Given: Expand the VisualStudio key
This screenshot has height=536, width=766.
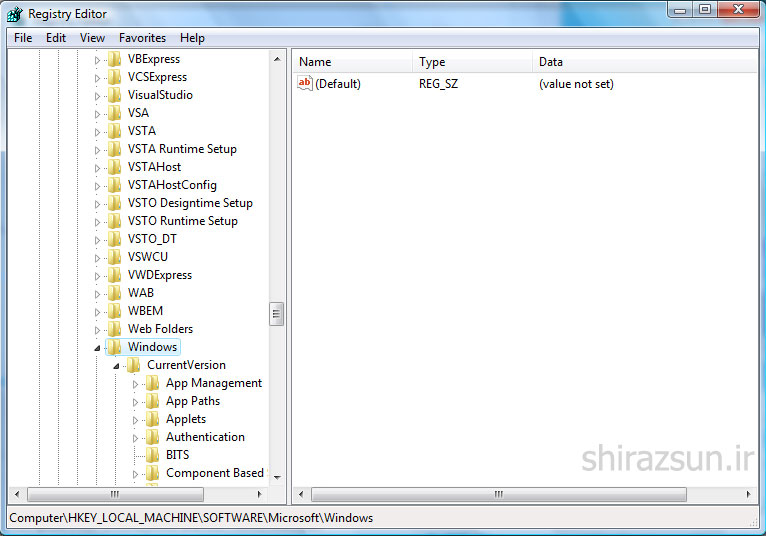Looking at the screenshot, I should tap(97, 96).
